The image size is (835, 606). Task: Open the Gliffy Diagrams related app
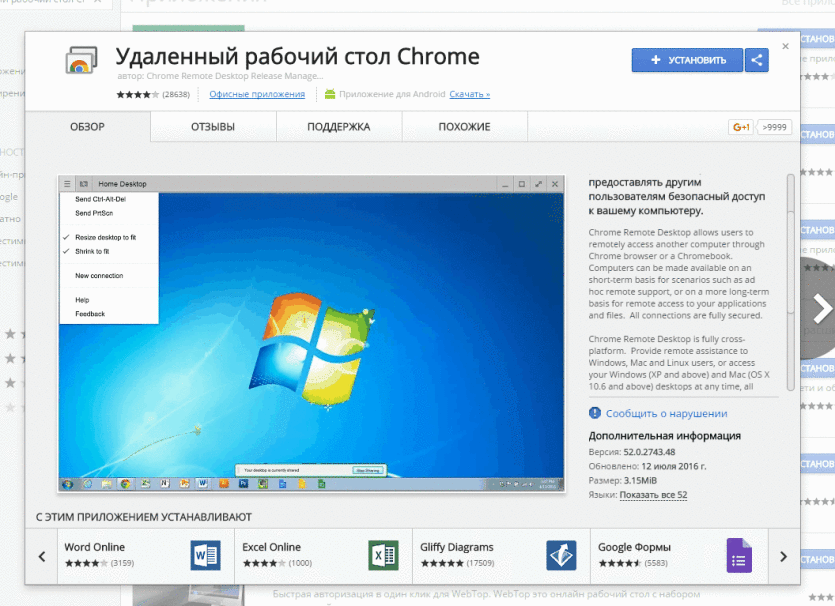click(501, 556)
